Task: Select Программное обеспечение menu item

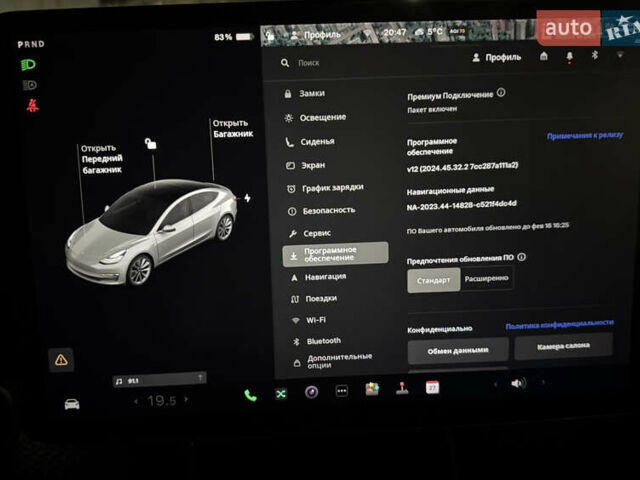Action: click(x=335, y=254)
